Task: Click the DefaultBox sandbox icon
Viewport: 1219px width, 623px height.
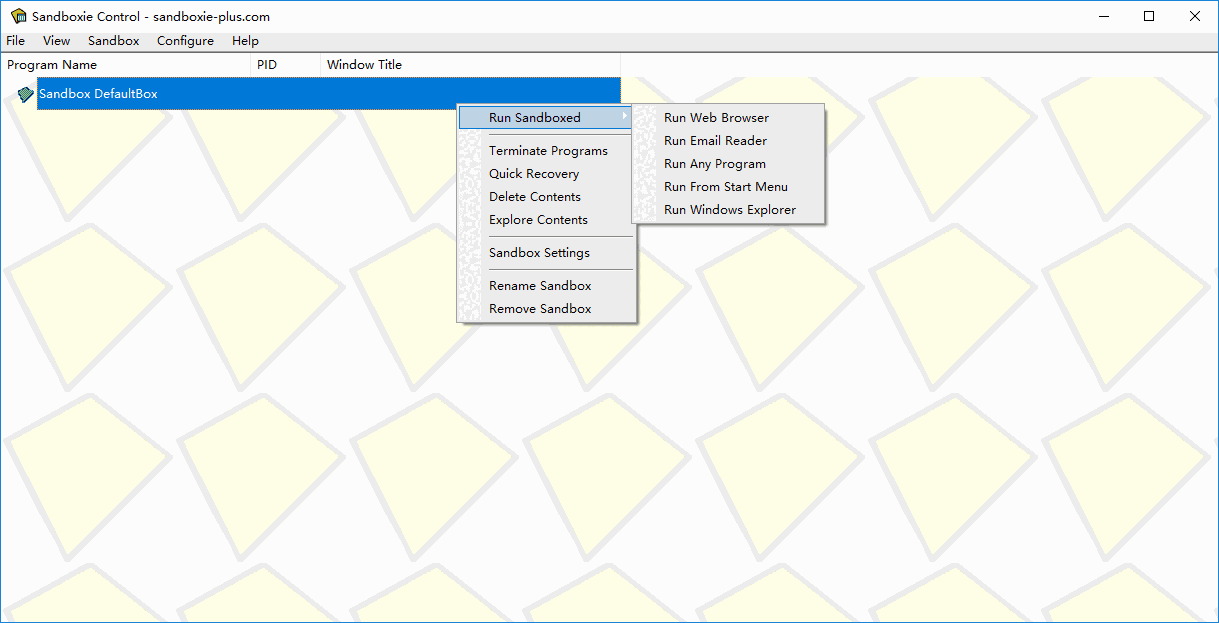Action: tap(26, 94)
